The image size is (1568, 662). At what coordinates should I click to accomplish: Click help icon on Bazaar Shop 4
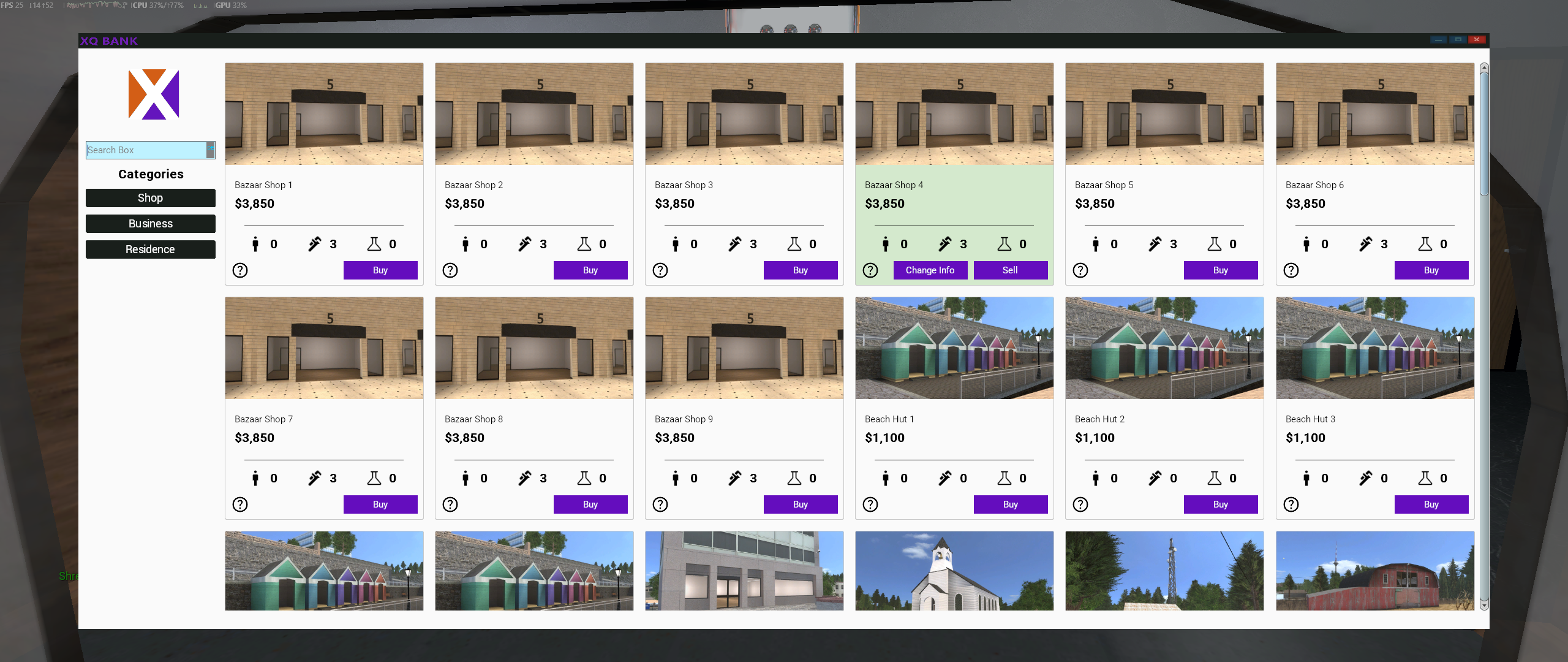click(x=870, y=270)
